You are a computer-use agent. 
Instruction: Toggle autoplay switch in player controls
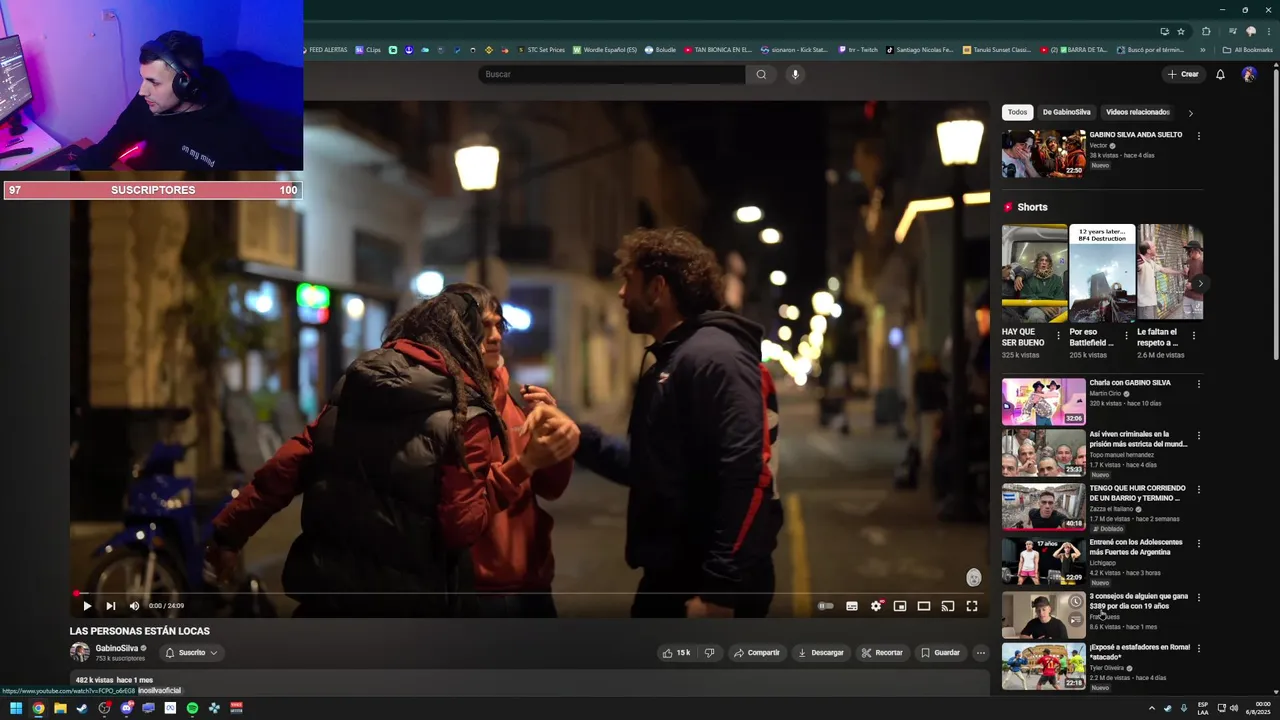point(825,606)
